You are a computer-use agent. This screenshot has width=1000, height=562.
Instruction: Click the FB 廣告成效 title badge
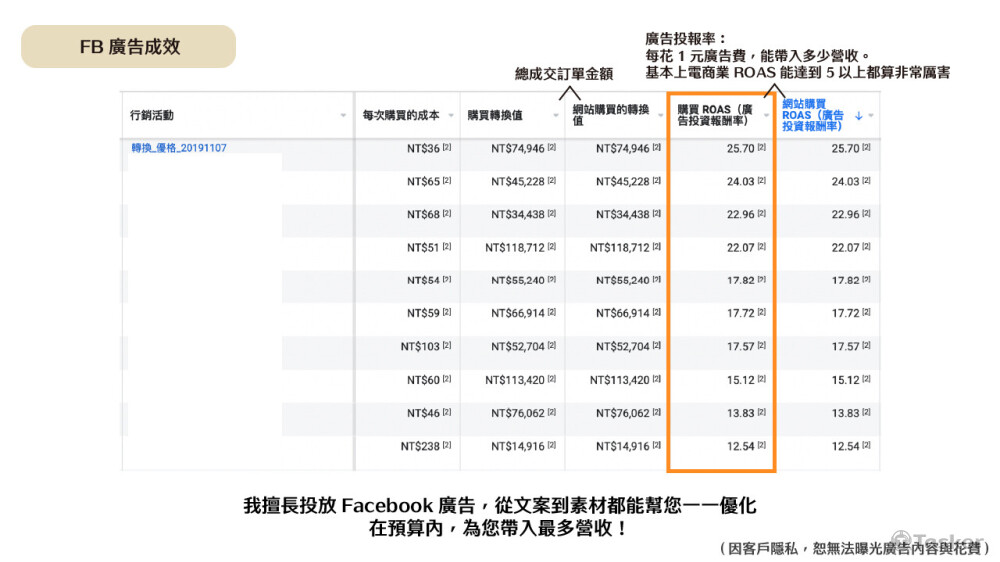click(x=128, y=47)
